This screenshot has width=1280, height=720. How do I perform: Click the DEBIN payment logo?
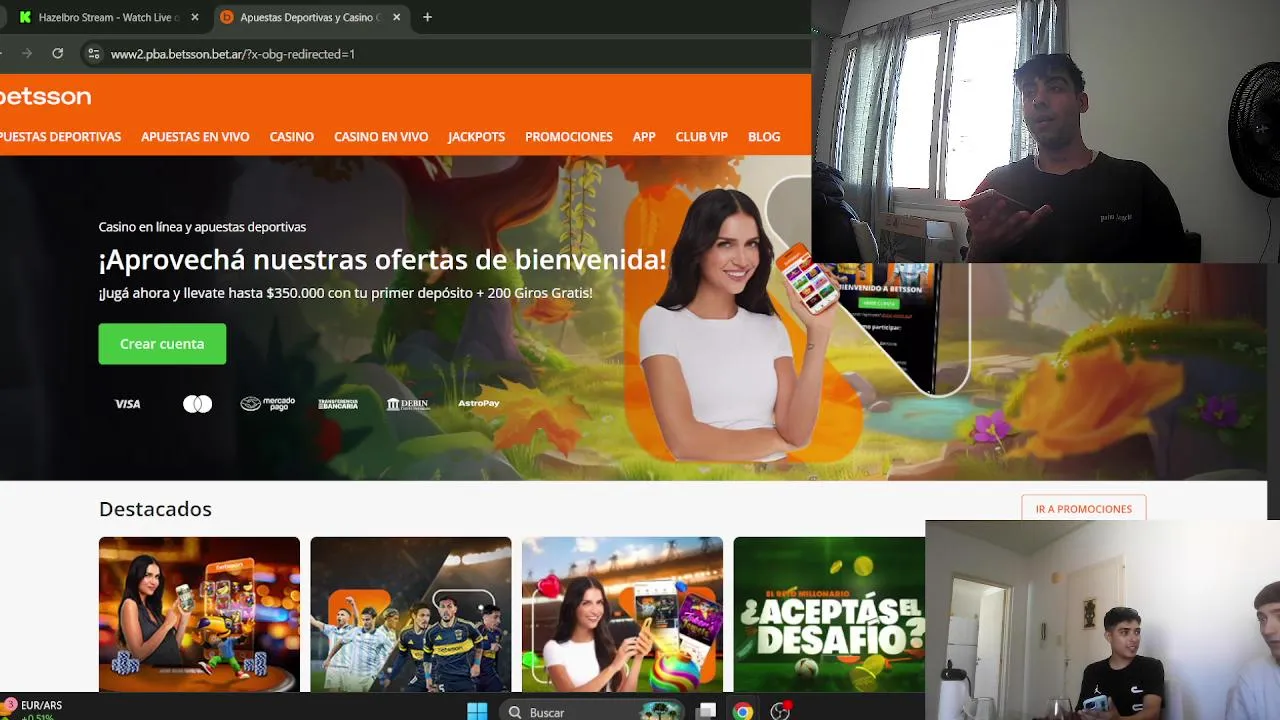pyautogui.click(x=408, y=404)
